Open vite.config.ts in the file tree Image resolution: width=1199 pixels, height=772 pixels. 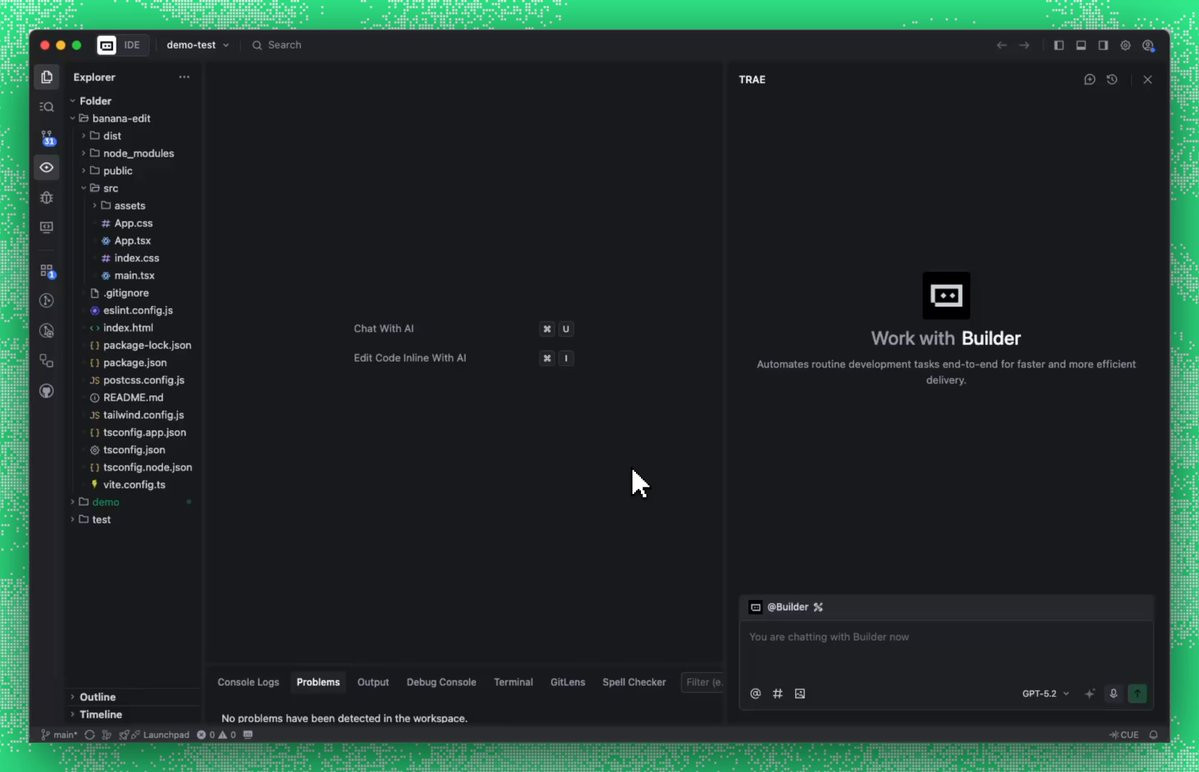point(135,485)
